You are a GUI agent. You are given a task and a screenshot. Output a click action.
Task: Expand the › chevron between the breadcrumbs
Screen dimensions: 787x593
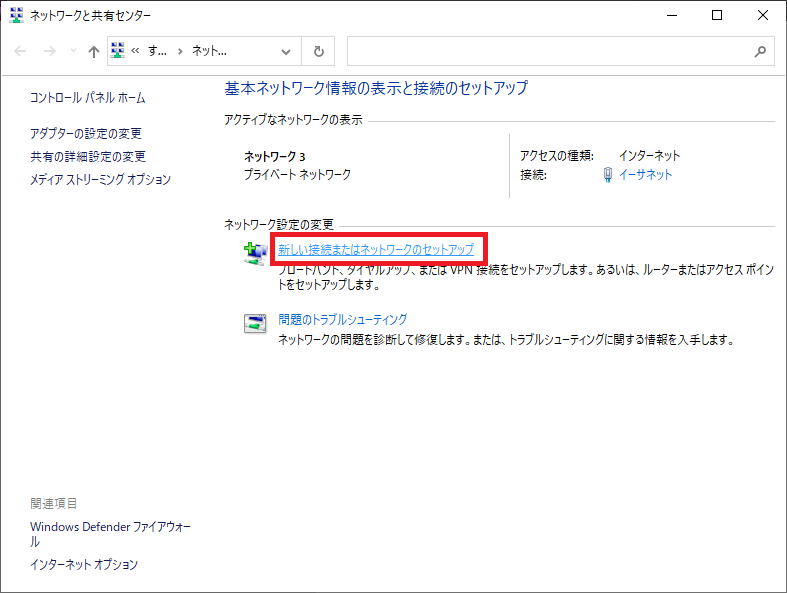point(180,51)
